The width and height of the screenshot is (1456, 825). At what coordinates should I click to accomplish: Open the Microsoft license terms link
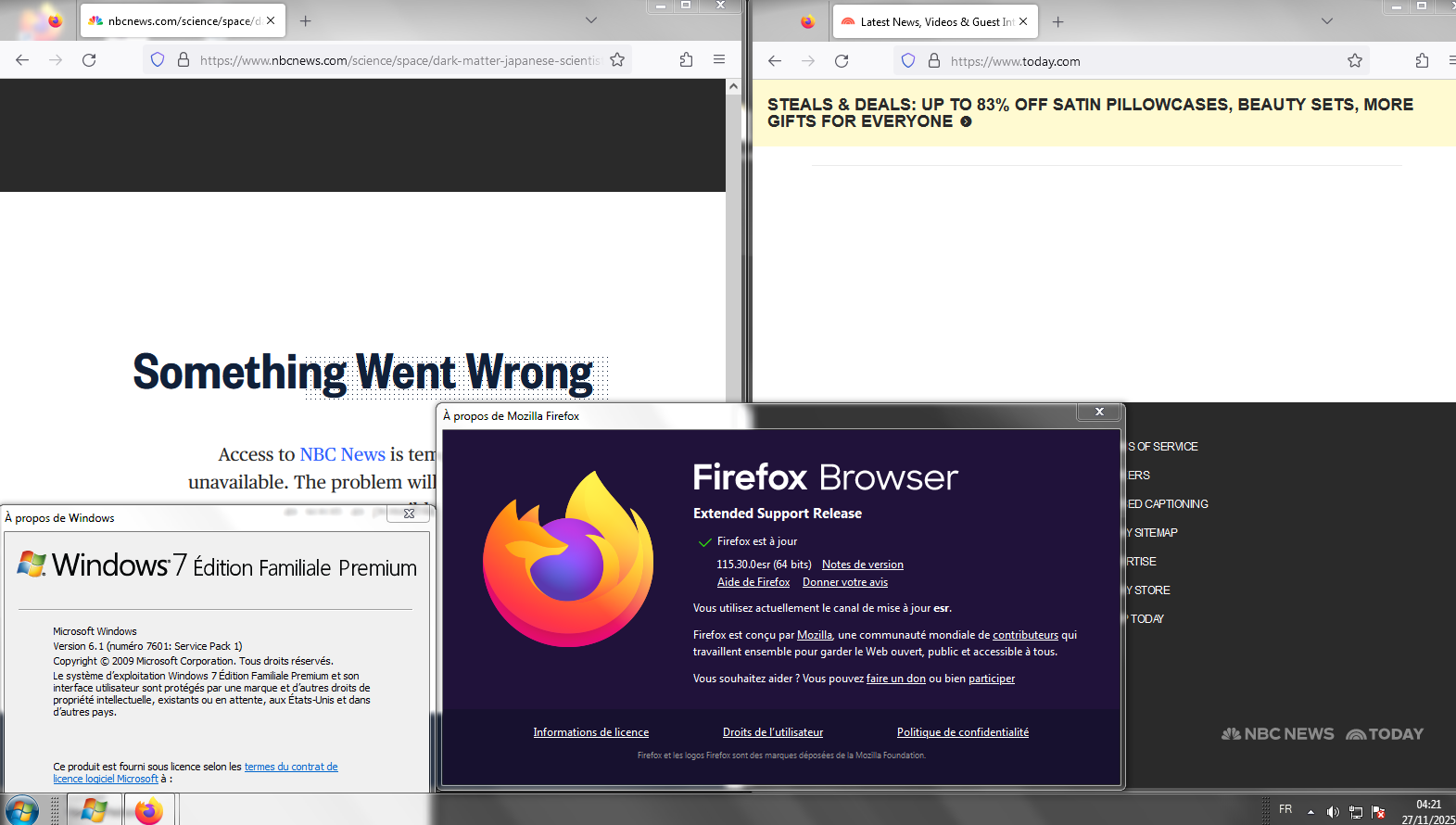196,773
